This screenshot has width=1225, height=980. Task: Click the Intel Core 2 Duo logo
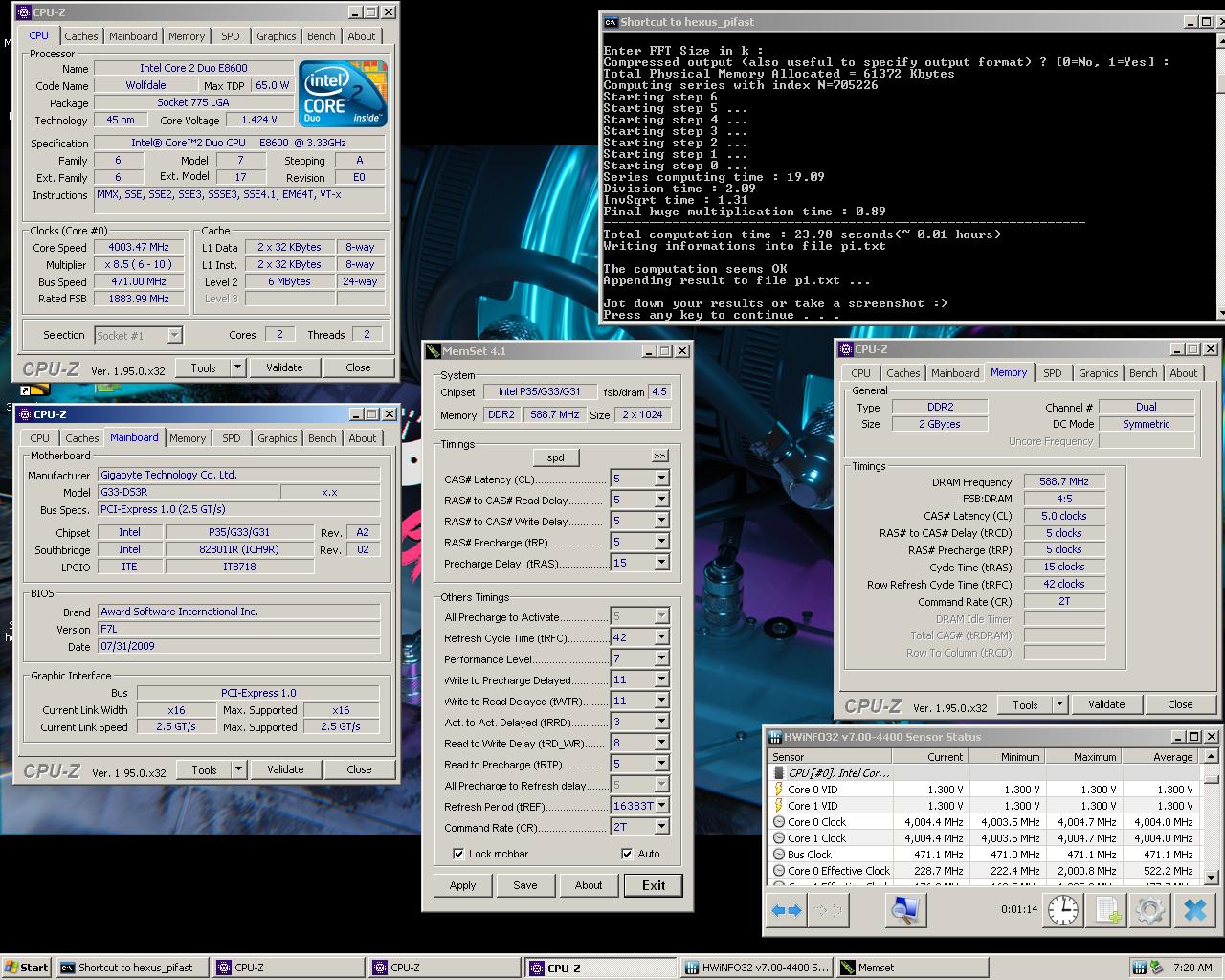pyautogui.click(x=343, y=93)
